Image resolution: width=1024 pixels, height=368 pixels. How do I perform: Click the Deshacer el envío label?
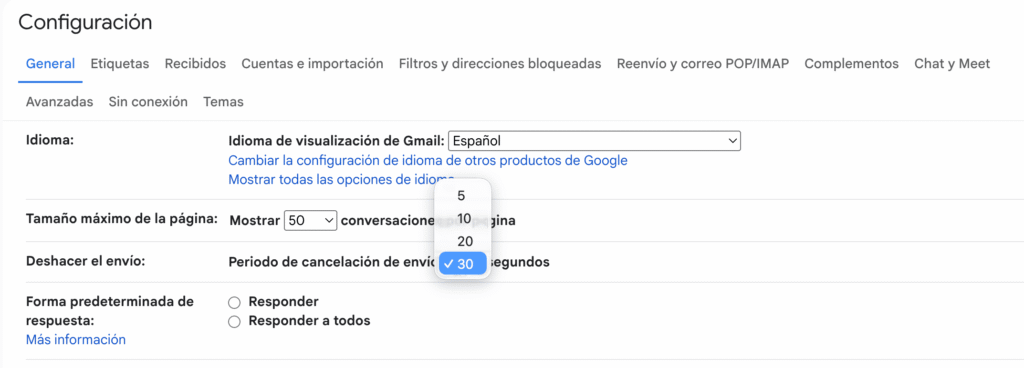click(85, 262)
